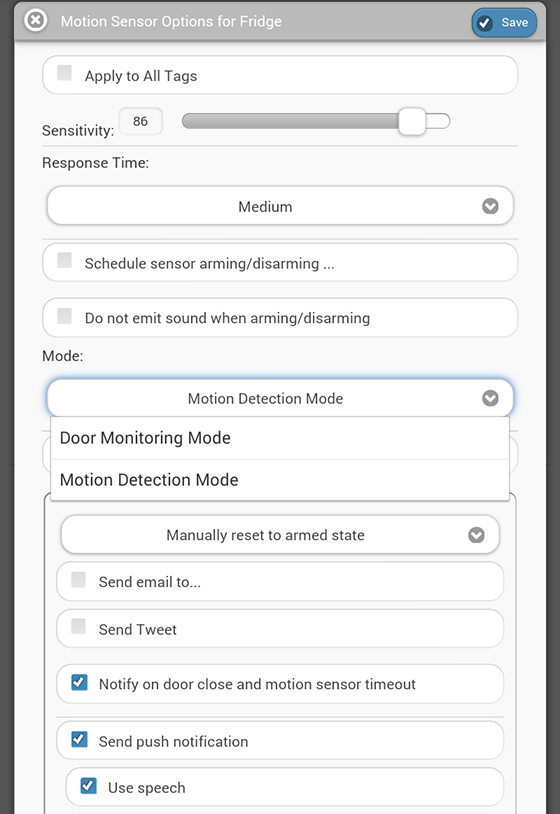This screenshot has width=560, height=814.
Task: Enable the Send email to checkbox
Action: [78, 579]
